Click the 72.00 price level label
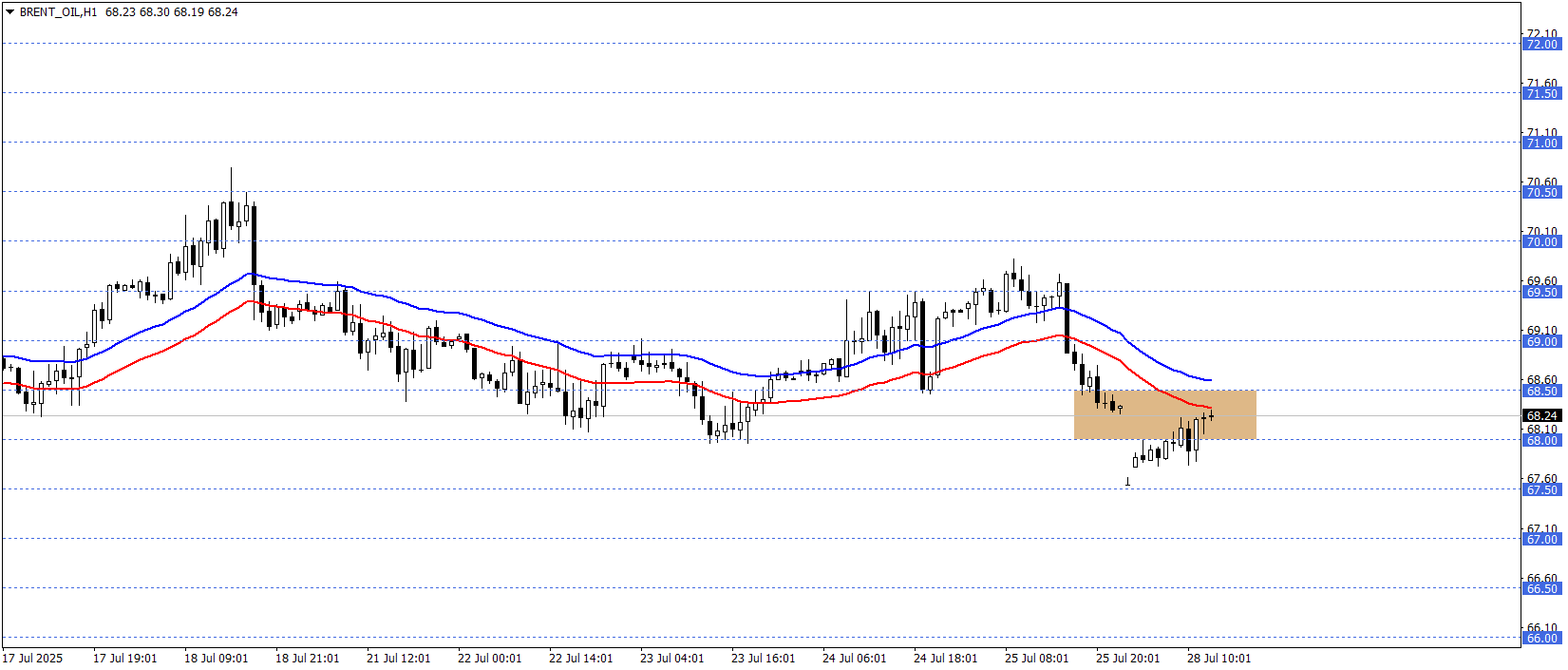The height and width of the screenshot is (670, 1568). pos(1542,44)
